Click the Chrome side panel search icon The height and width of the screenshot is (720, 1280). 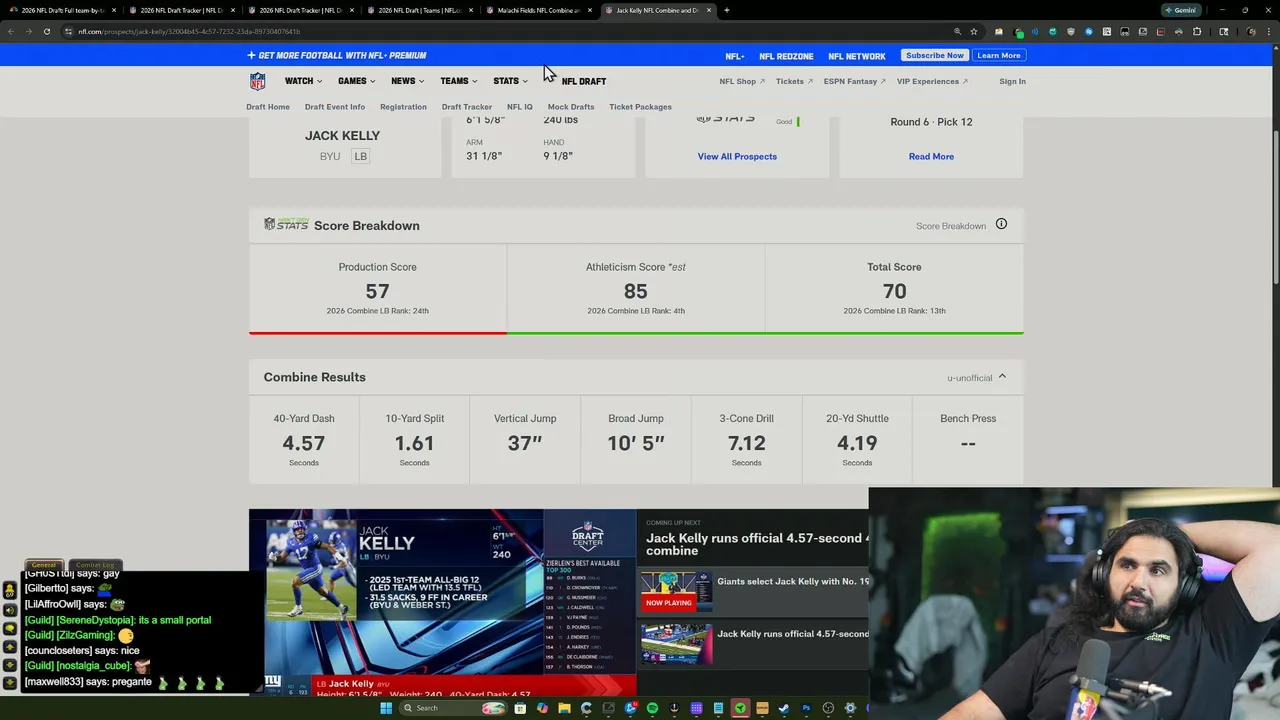(1223, 31)
